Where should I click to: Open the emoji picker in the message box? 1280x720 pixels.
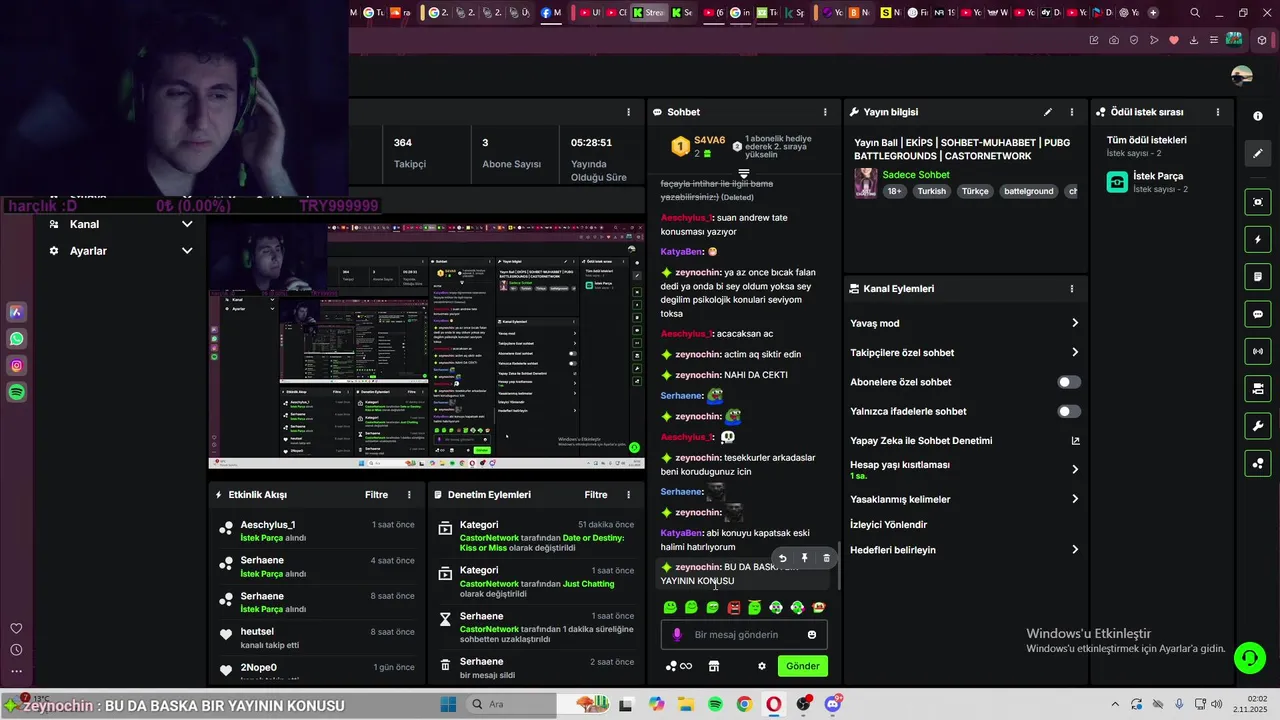pos(812,635)
